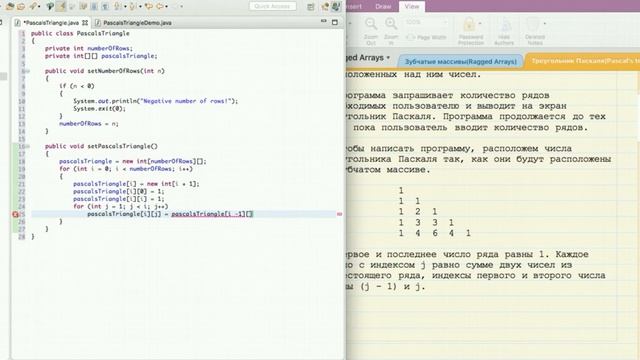Open the 100% zoom level combo box
The width and height of the screenshot is (640, 360).
426,22
